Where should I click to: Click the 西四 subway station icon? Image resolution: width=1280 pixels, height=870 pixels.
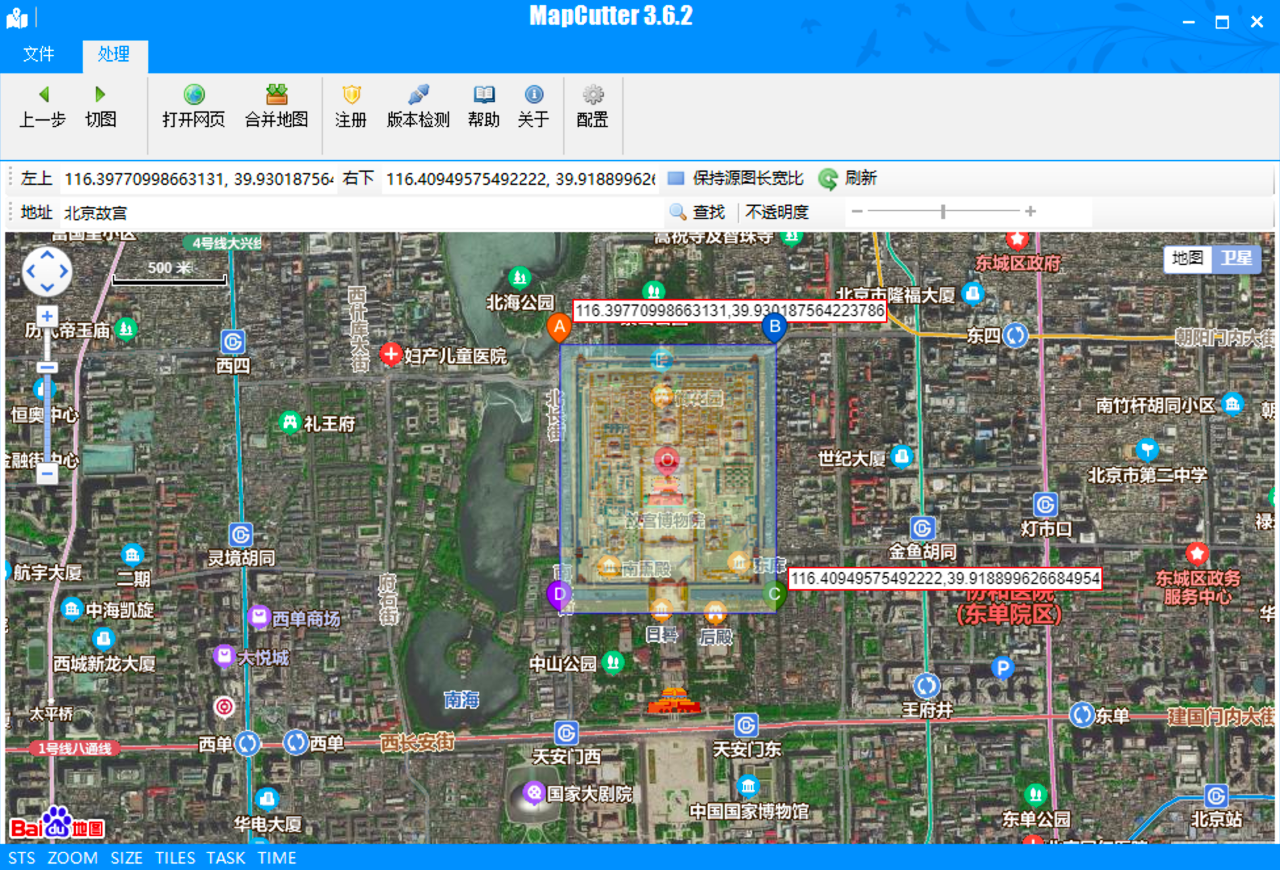233,342
